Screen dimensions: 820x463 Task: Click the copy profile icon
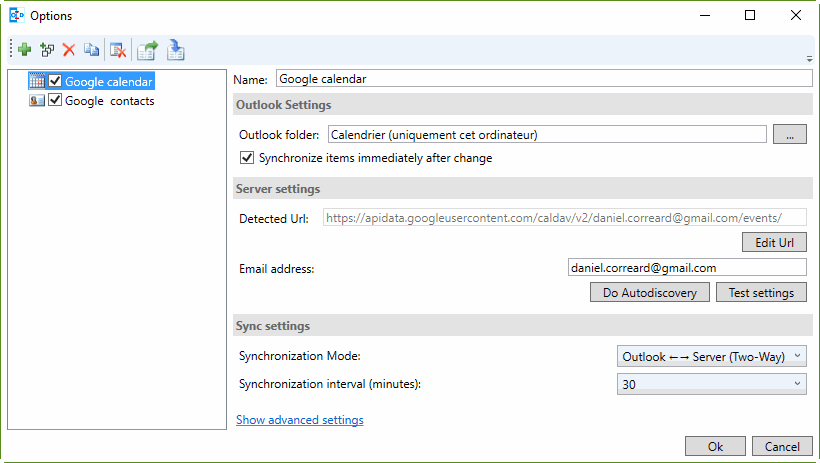[x=91, y=49]
